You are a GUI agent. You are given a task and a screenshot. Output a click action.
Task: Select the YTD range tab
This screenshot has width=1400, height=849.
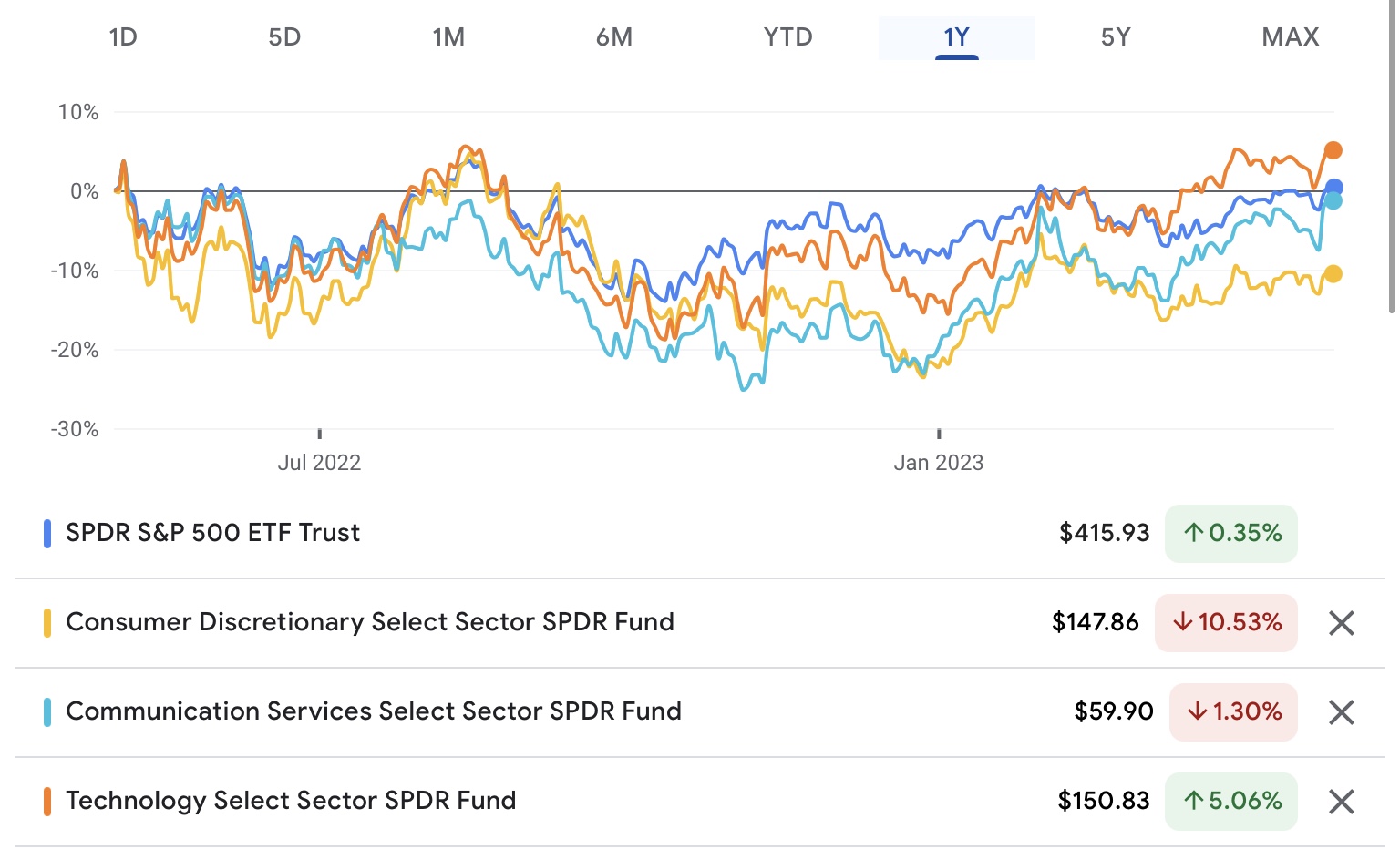787,37
